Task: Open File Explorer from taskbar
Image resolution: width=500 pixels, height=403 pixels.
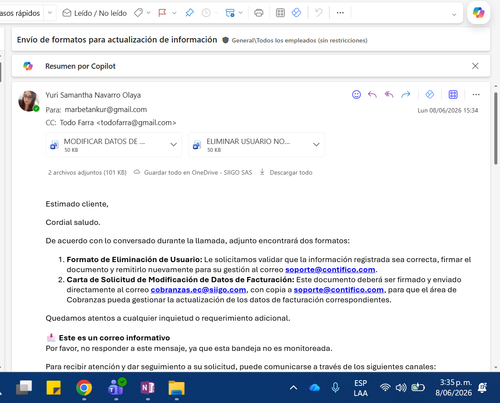Action: (177, 388)
